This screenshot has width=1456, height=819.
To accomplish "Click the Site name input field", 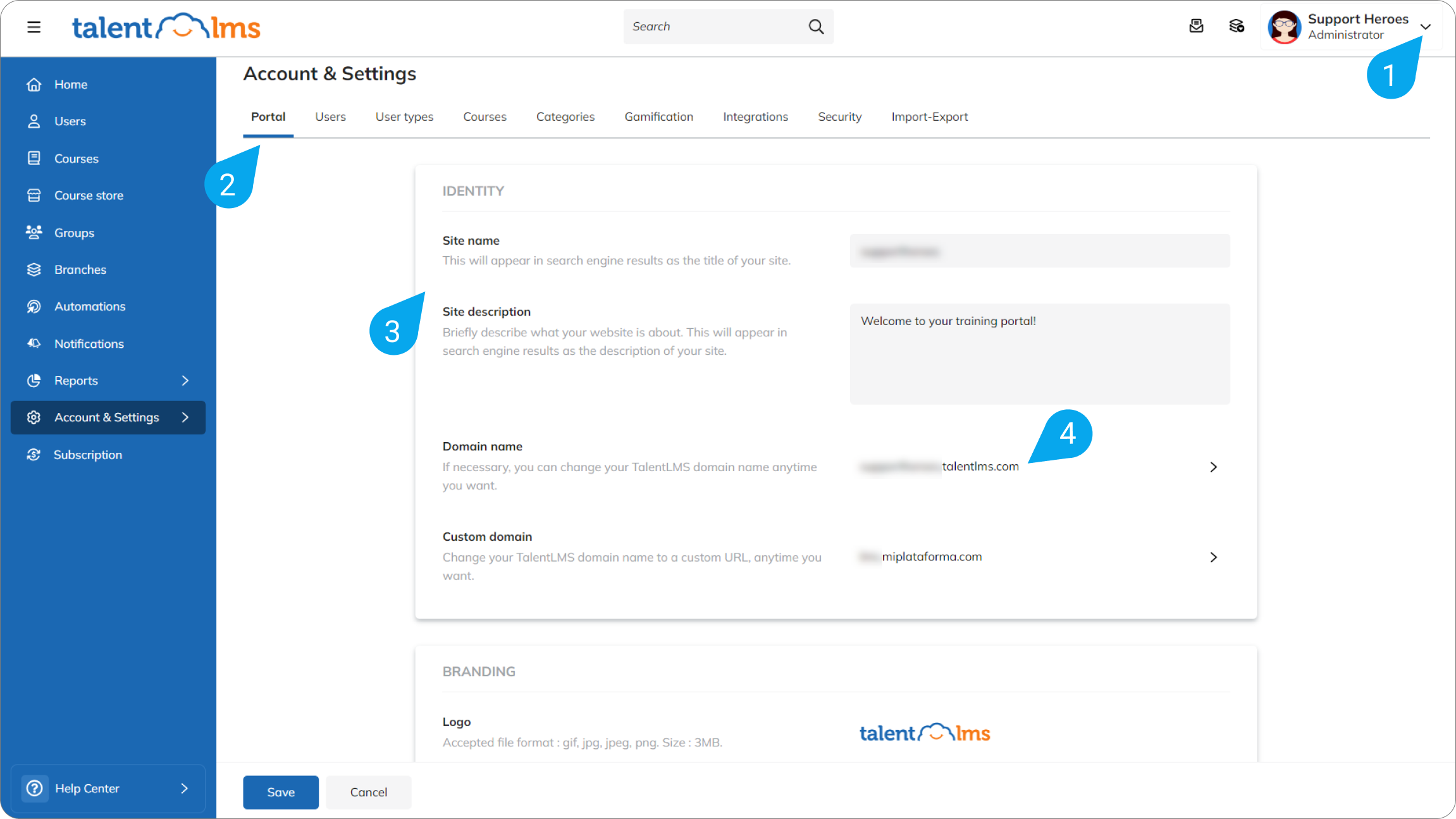I will [1040, 251].
